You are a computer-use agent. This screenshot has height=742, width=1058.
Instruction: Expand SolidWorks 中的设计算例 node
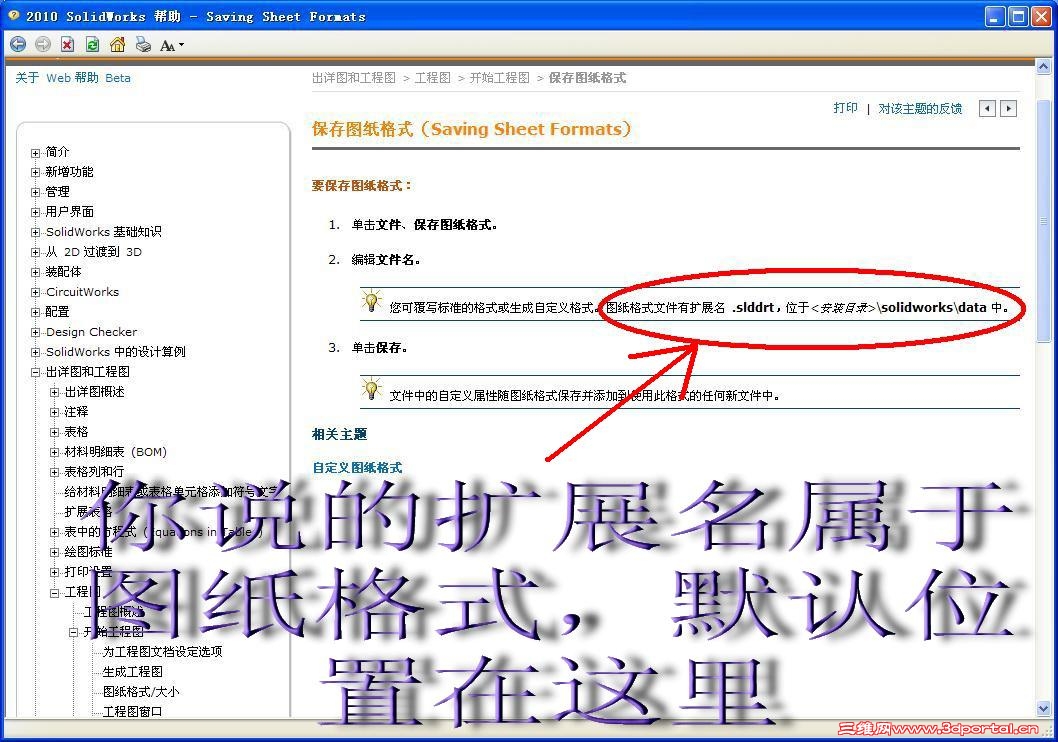coord(36,353)
